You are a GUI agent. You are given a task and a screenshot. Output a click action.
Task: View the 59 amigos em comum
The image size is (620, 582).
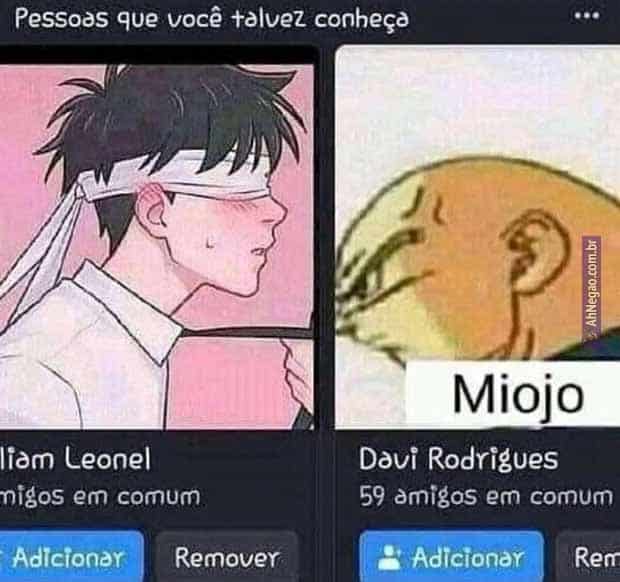pyautogui.click(x=486, y=496)
